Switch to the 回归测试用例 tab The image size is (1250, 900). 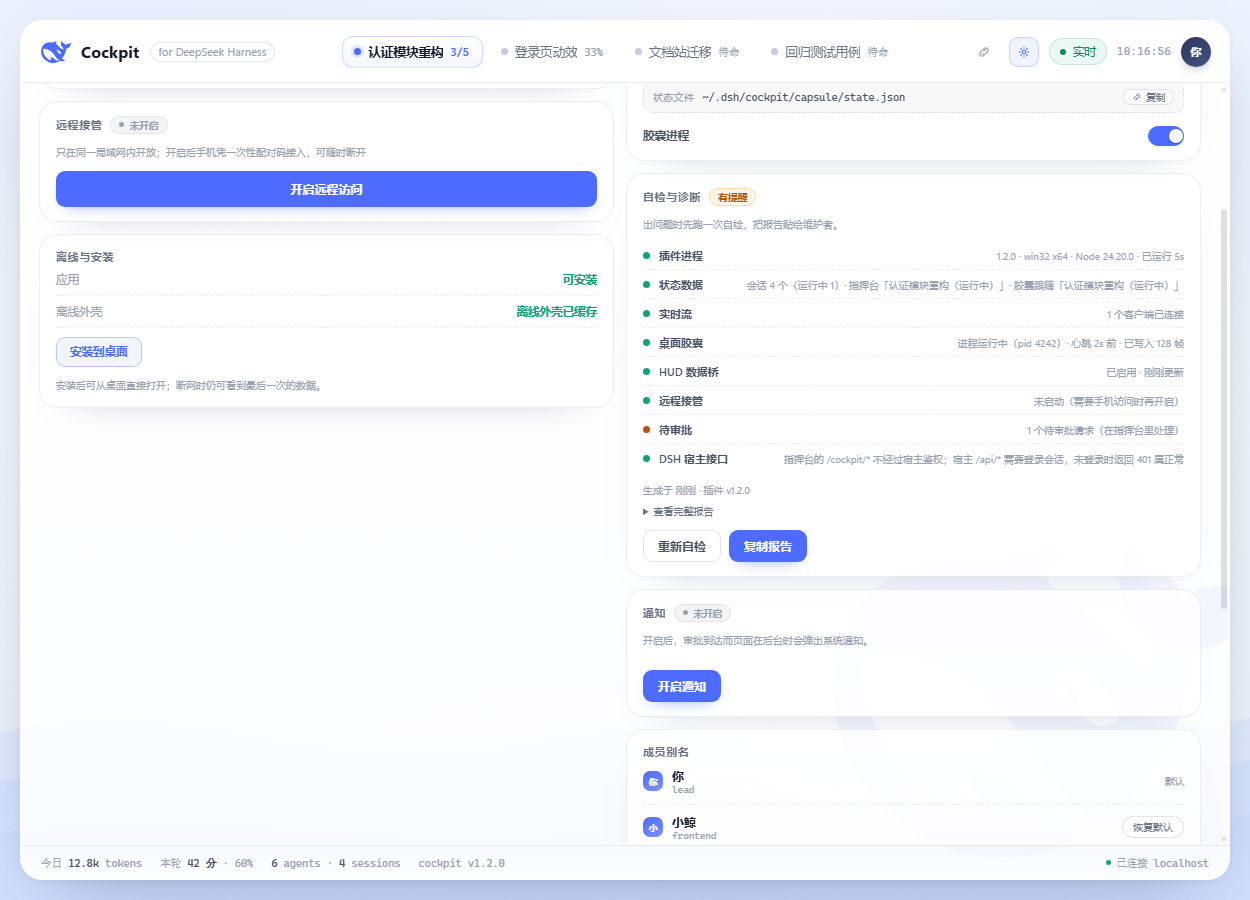(x=830, y=52)
